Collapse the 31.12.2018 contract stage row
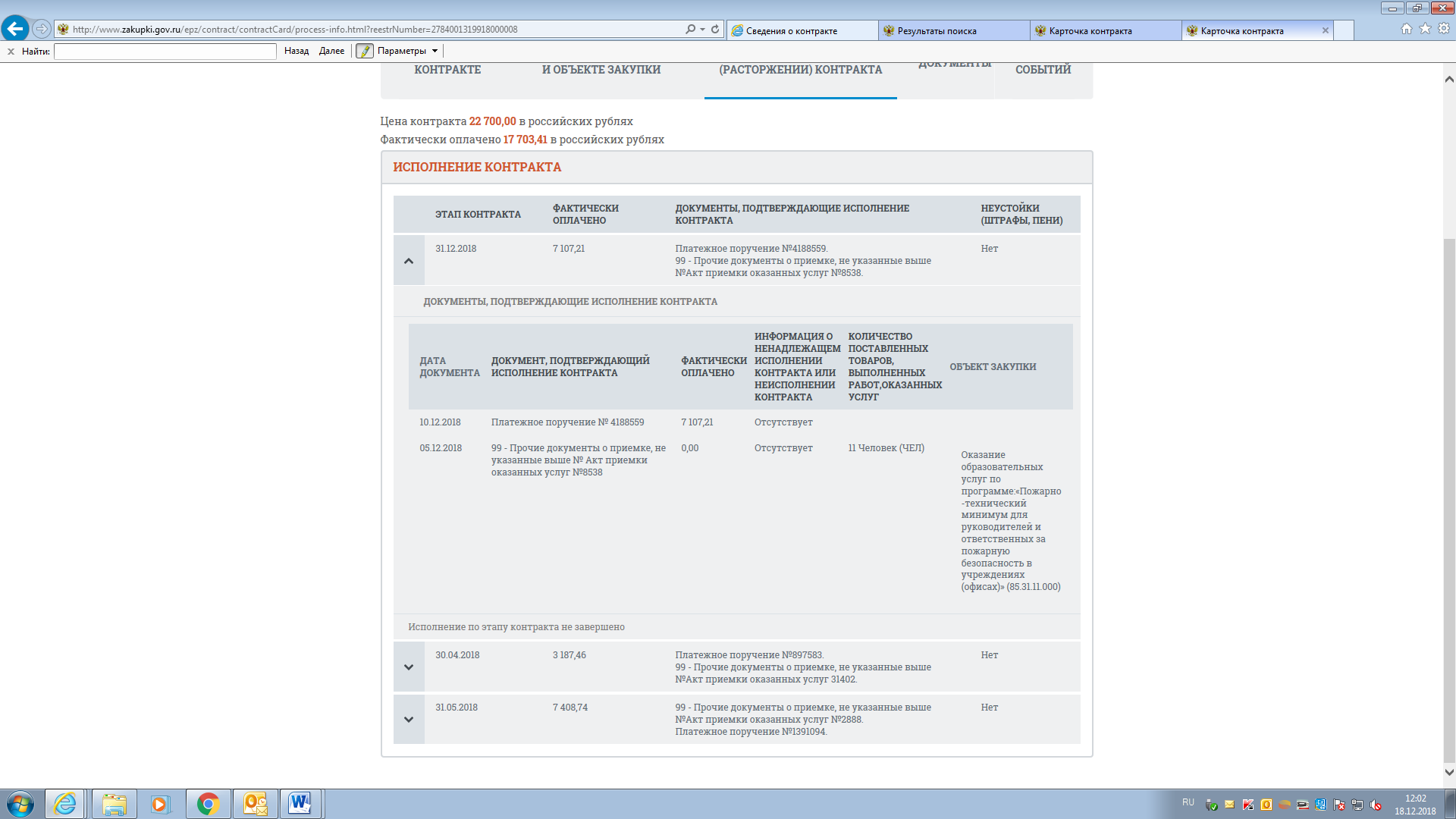The height and width of the screenshot is (819, 1456). click(x=409, y=261)
